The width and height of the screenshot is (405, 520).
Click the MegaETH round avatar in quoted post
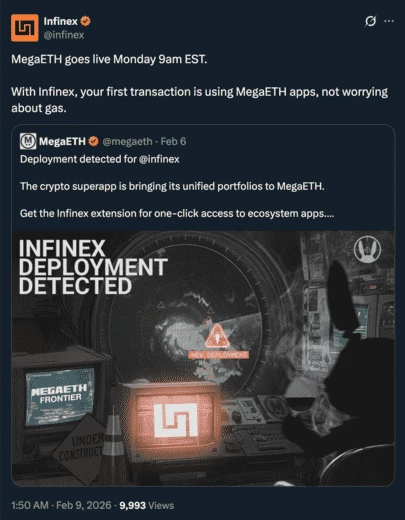(x=28, y=141)
